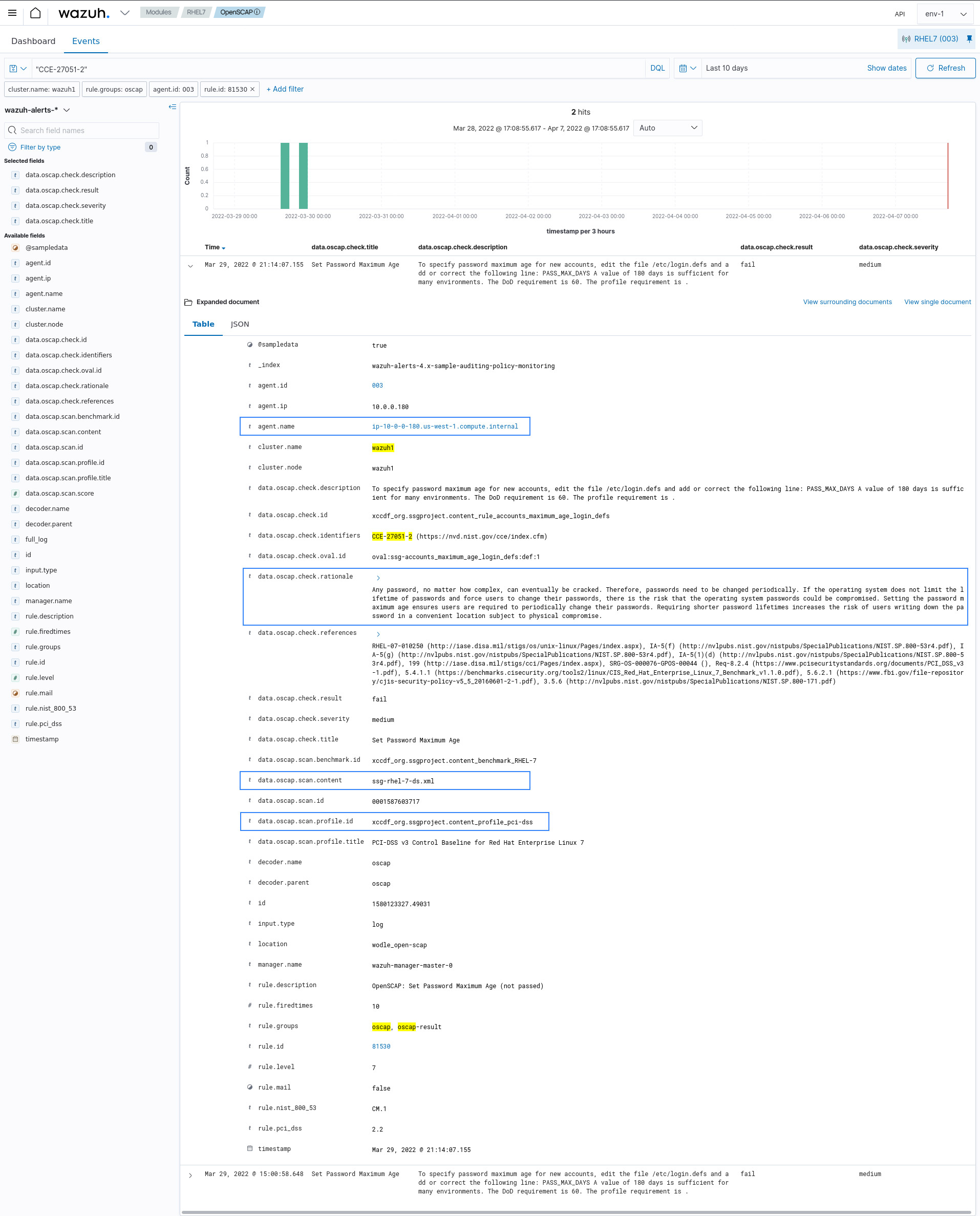Switch to the Dashboard tab
Viewport: 980px width, 1216px height.
33,40
